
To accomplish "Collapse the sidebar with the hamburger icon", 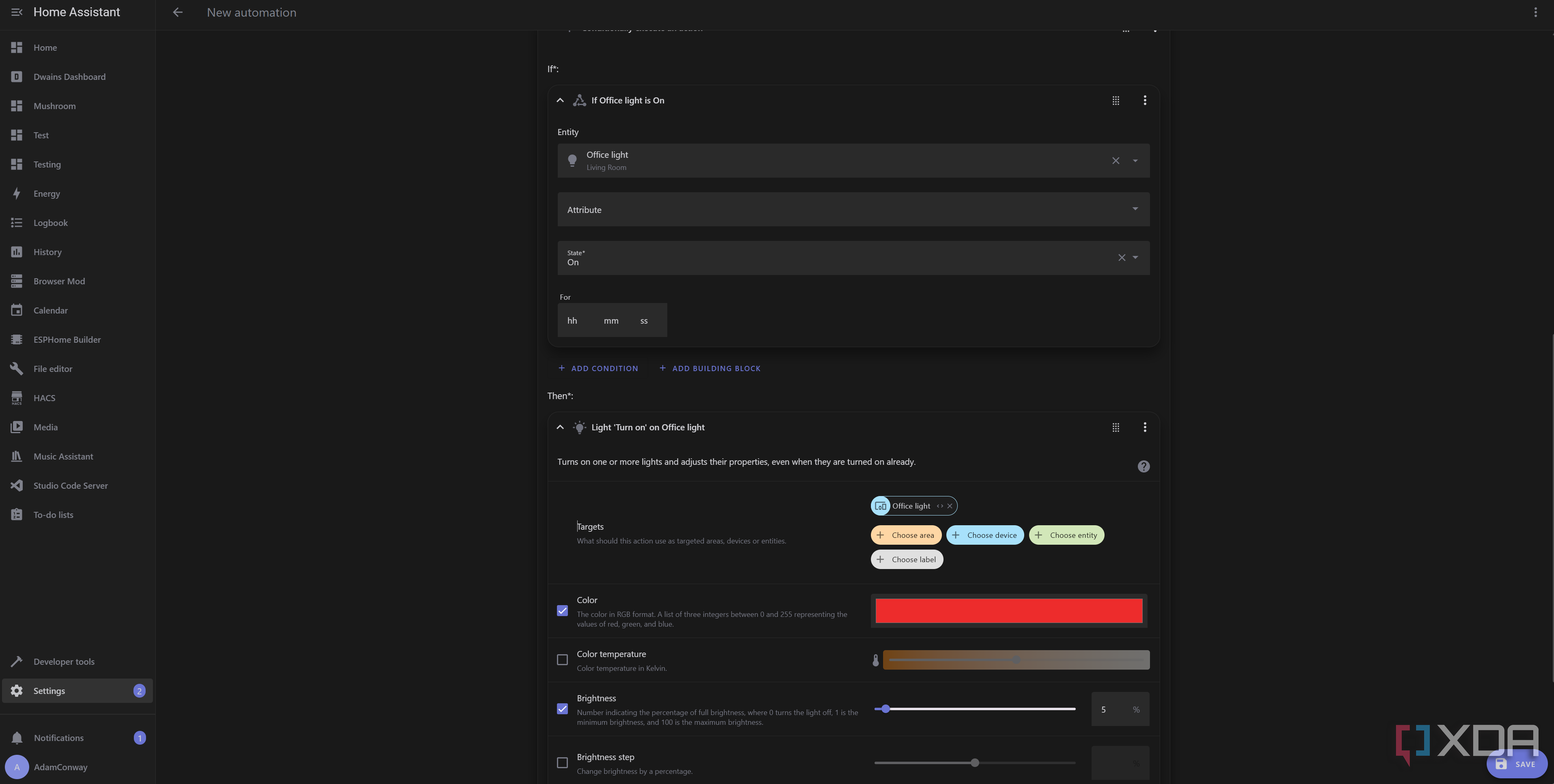I will [x=16, y=12].
